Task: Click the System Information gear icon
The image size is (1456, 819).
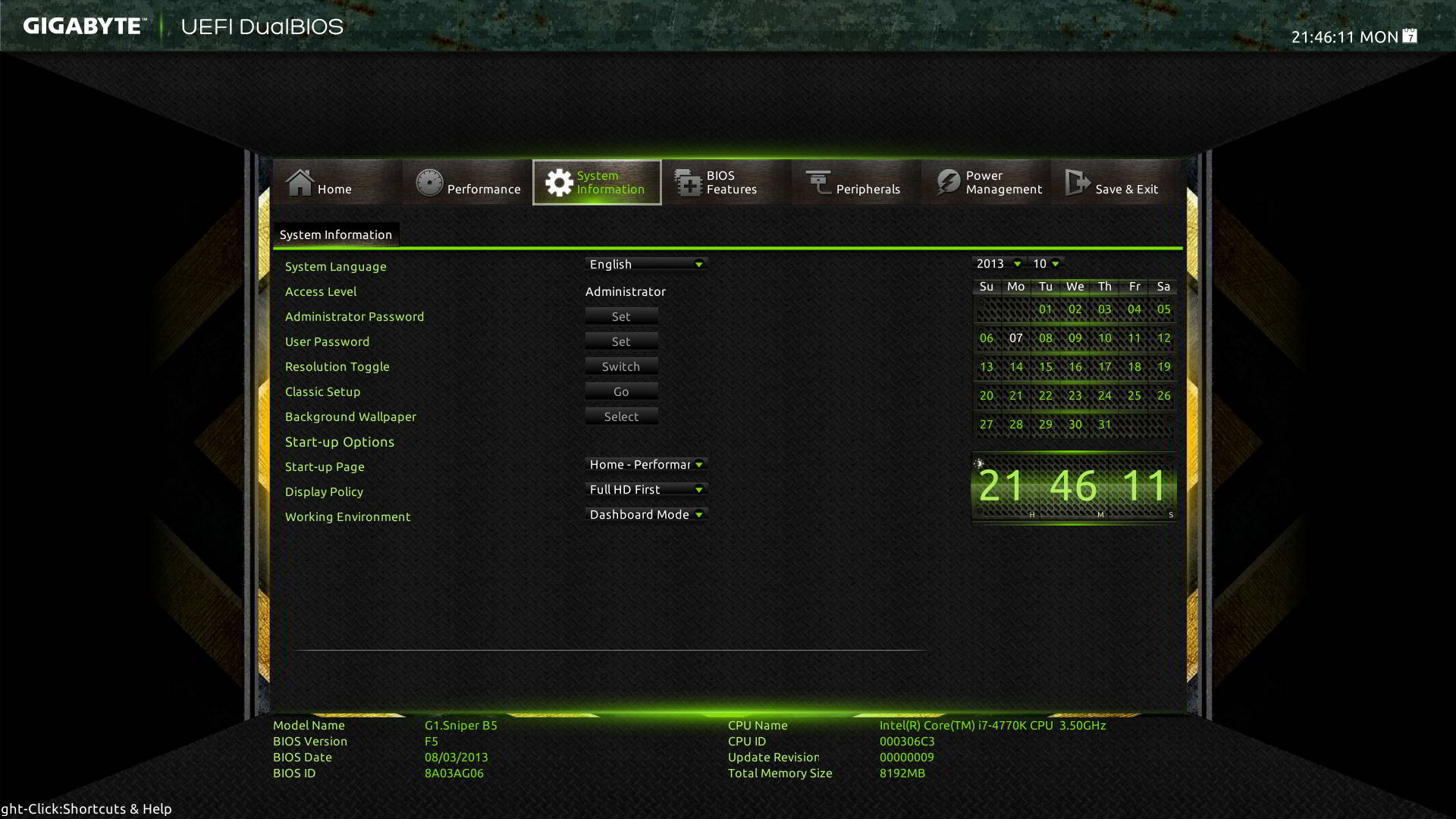Action: point(559,183)
